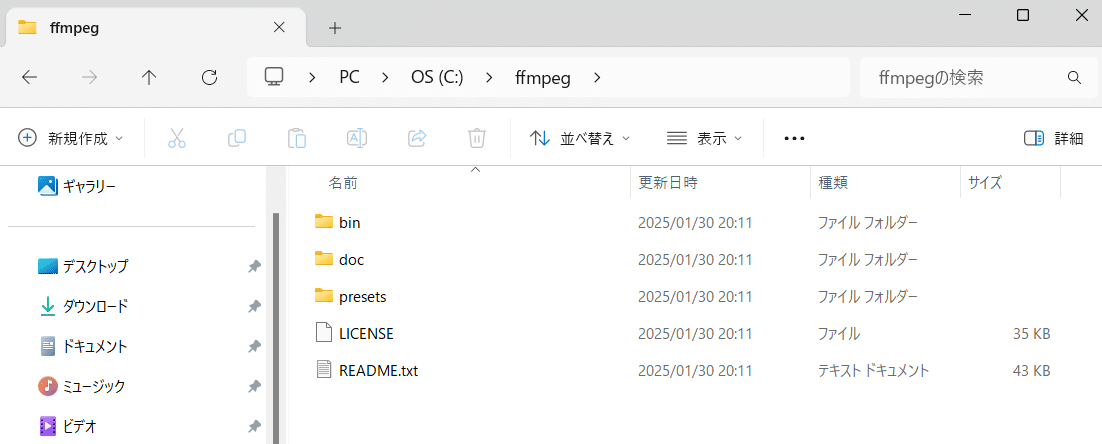Click テキスト ドキュメント type cell

coord(874,370)
